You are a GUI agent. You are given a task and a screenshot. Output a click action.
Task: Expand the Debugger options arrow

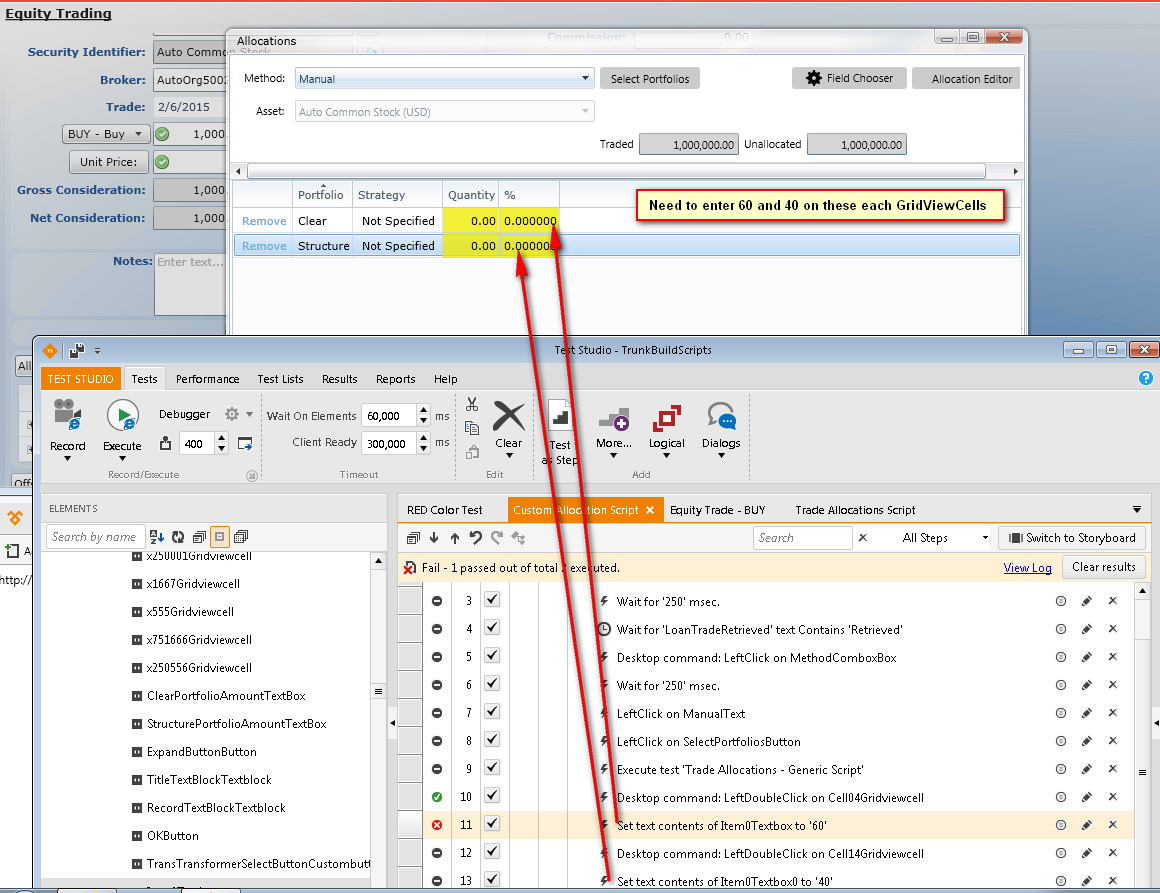coord(250,414)
